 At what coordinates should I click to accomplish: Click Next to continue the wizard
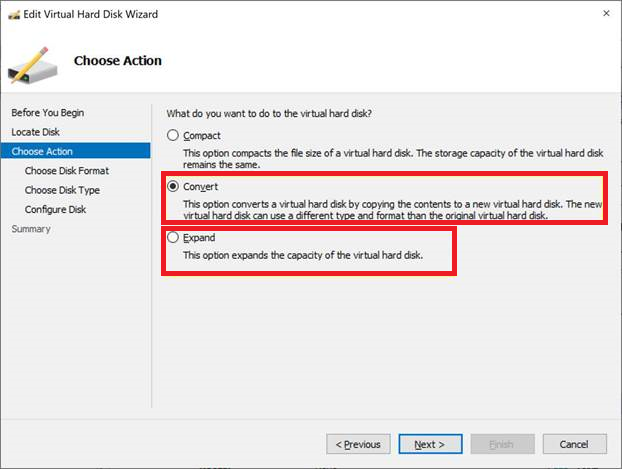pyautogui.click(x=429, y=444)
